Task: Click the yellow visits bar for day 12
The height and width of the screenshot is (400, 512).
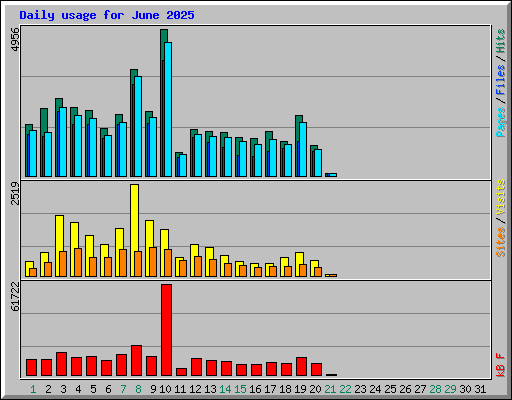Action: point(194,260)
